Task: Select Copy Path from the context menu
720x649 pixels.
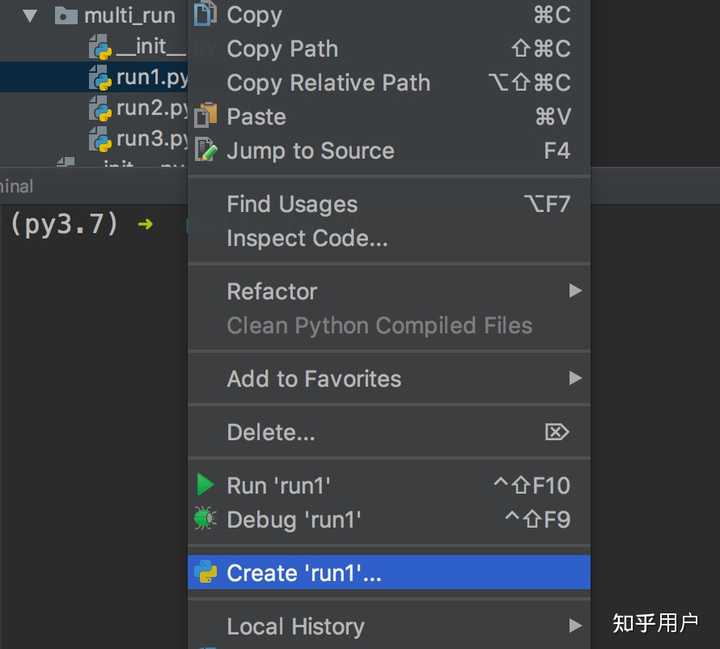Action: click(282, 49)
